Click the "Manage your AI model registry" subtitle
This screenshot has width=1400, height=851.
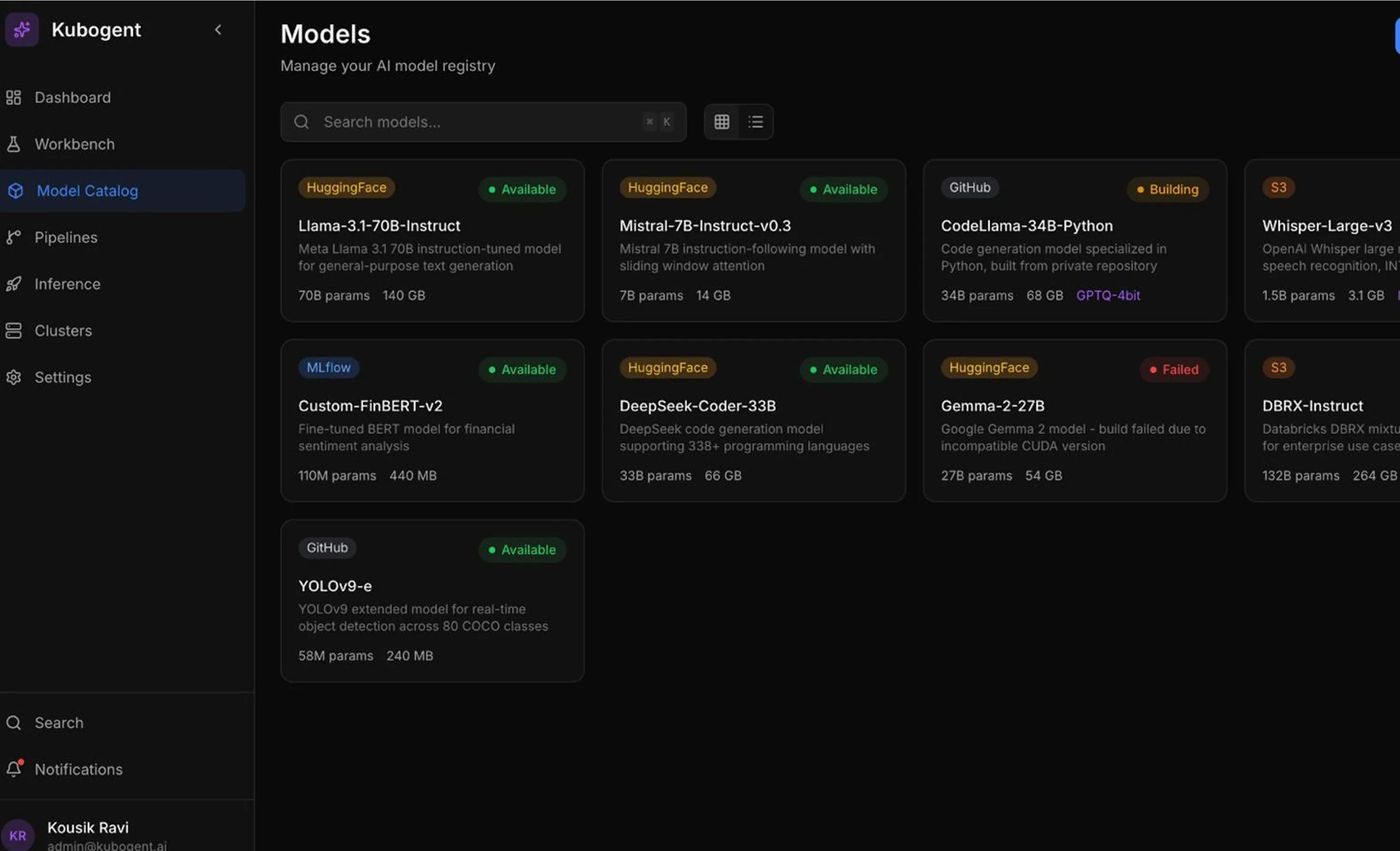(388, 66)
